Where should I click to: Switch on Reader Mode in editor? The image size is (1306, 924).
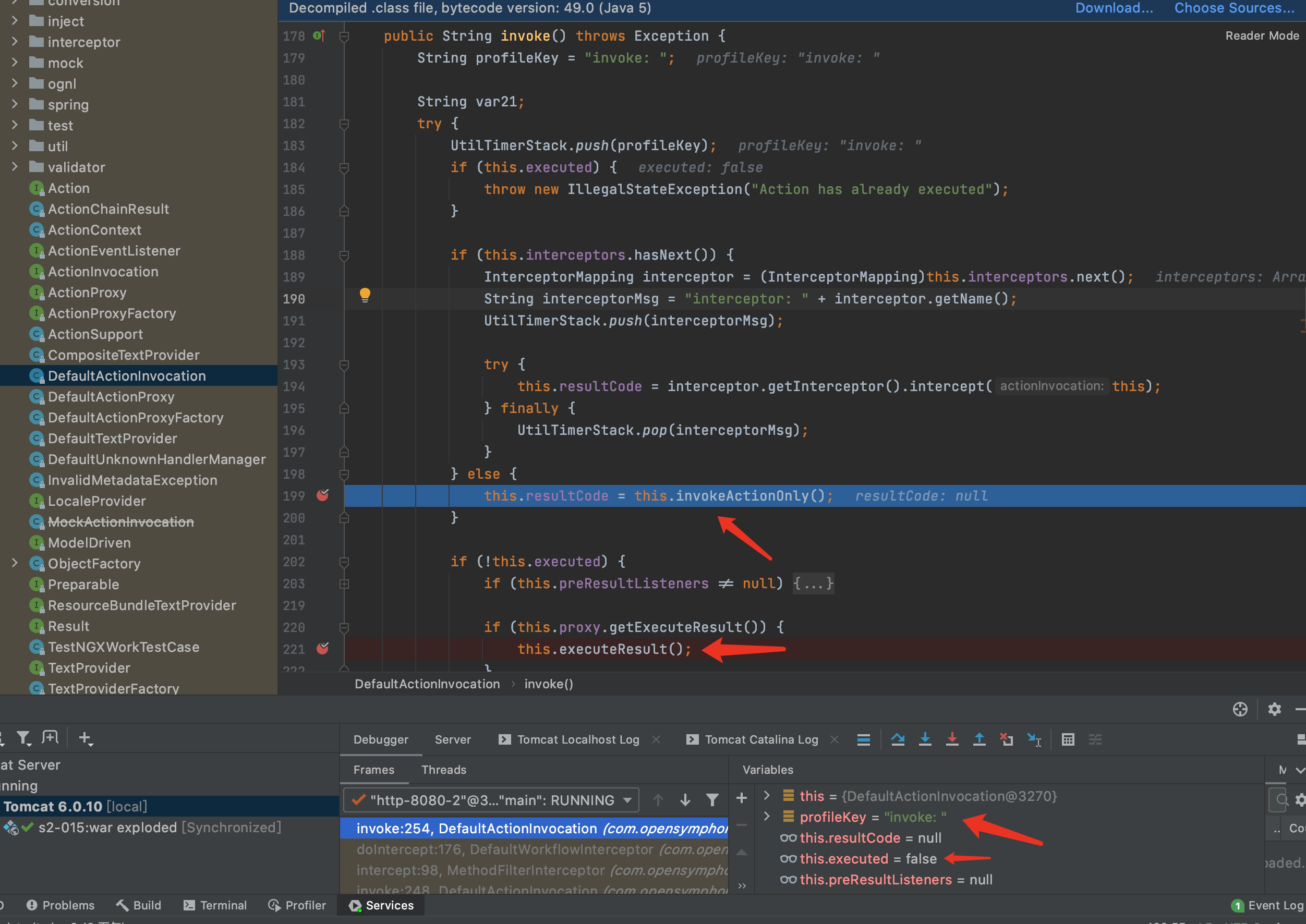tap(1262, 36)
